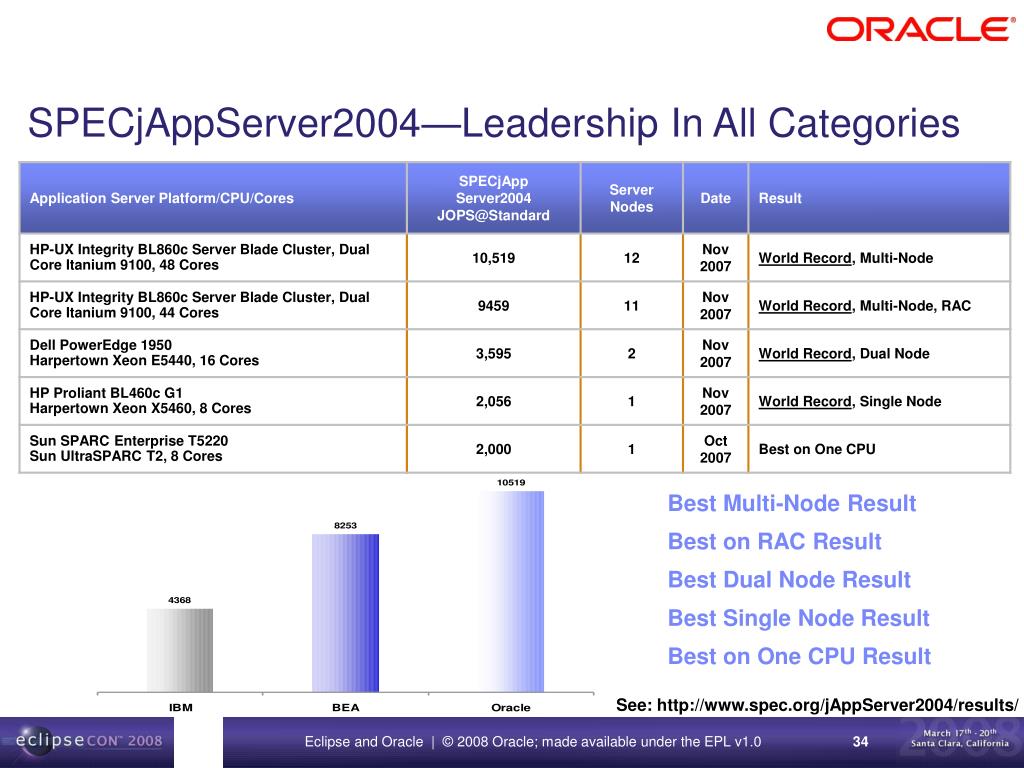Click the Date column header

[x=715, y=198]
